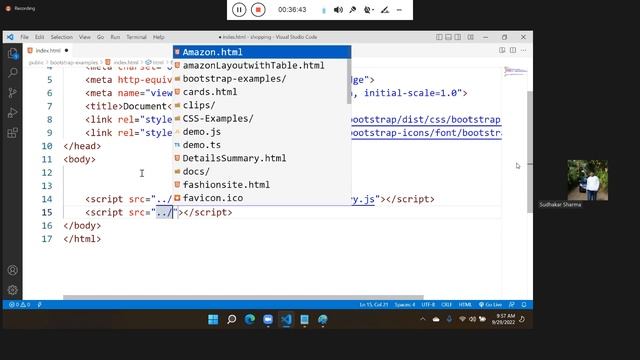The height and width of the screenshot is (360, 640).
Task: Open the Windows Start menu
Action: 213,320
